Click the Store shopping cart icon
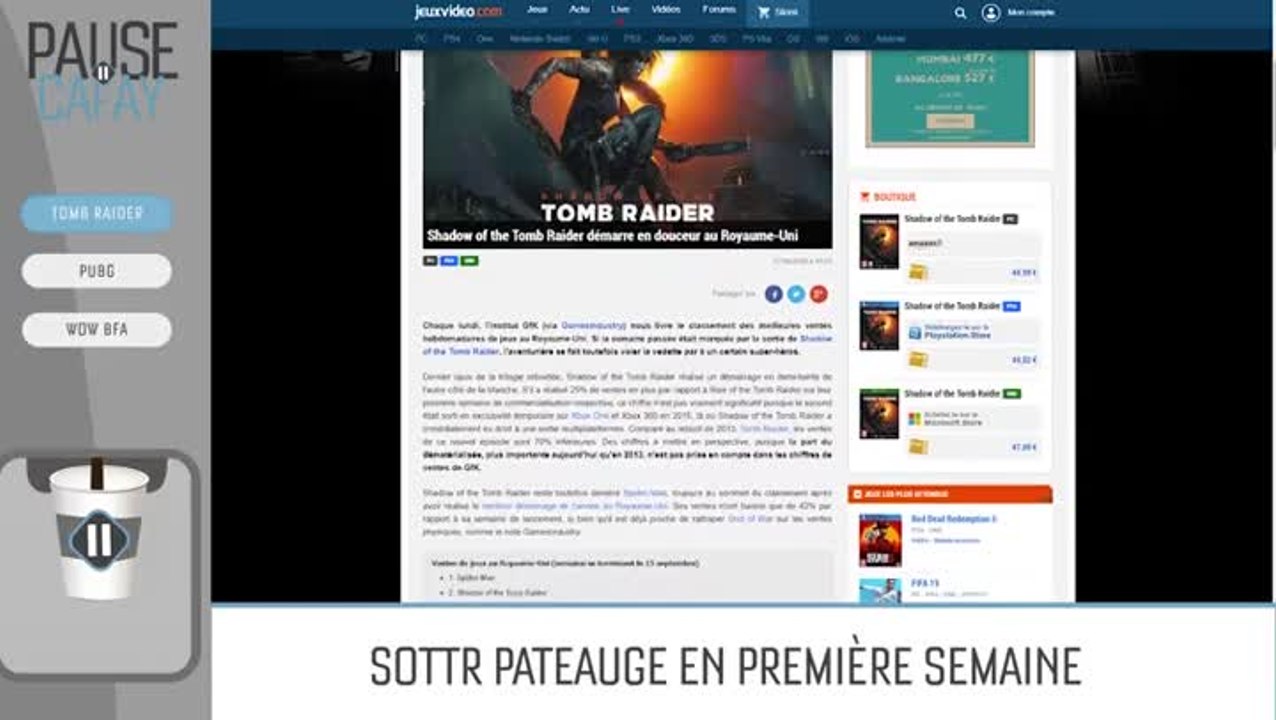Viewport: 1276px width, 720px height. coord(764,13)
